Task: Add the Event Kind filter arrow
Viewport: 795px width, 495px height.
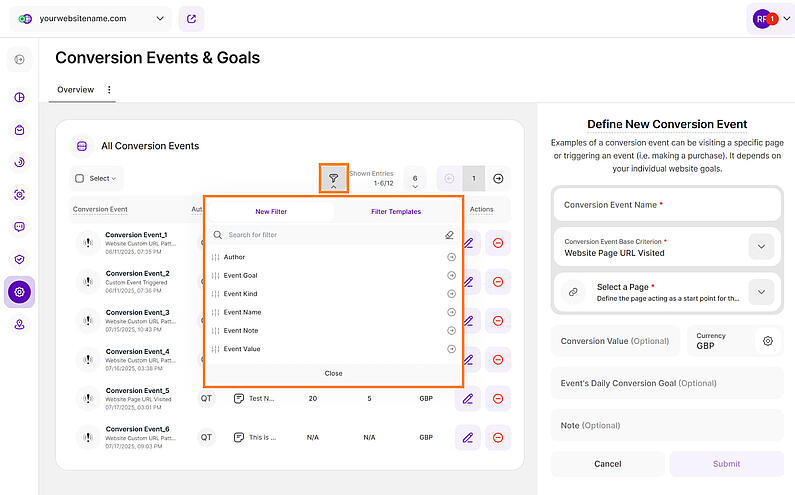Action: (451, 294)
